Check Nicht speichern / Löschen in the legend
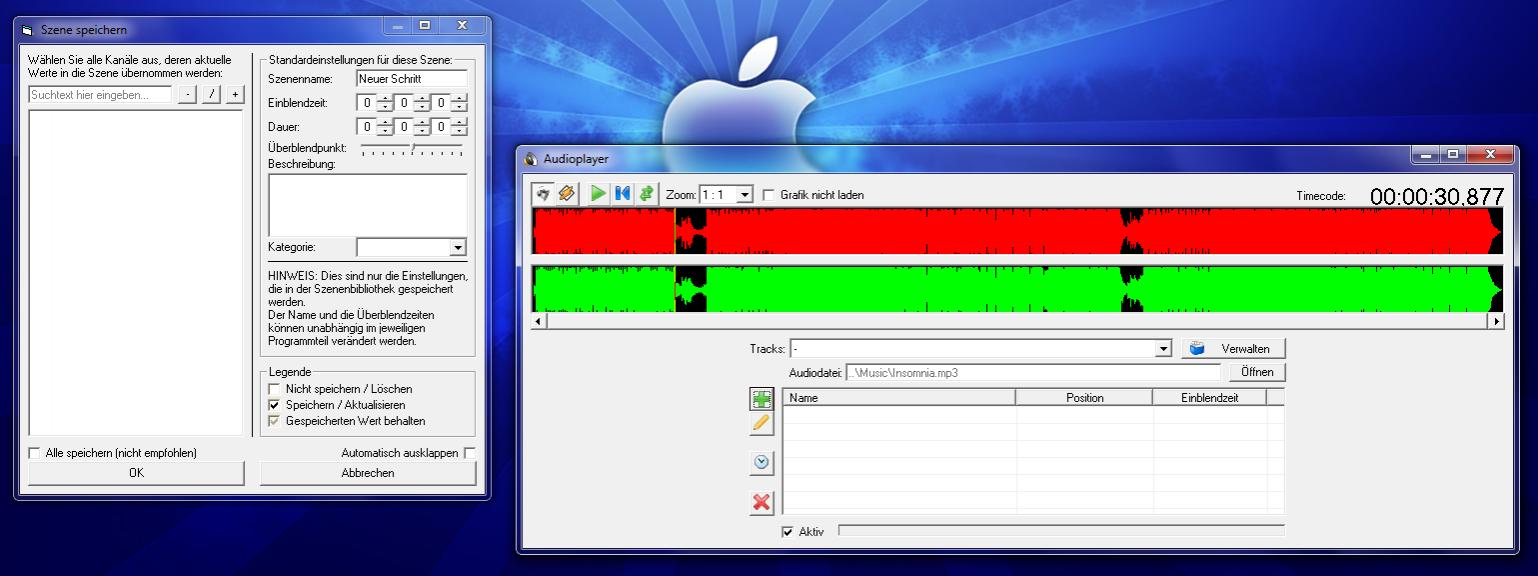Viewport: 1538px width, 576px height. [x=274, y=389]
